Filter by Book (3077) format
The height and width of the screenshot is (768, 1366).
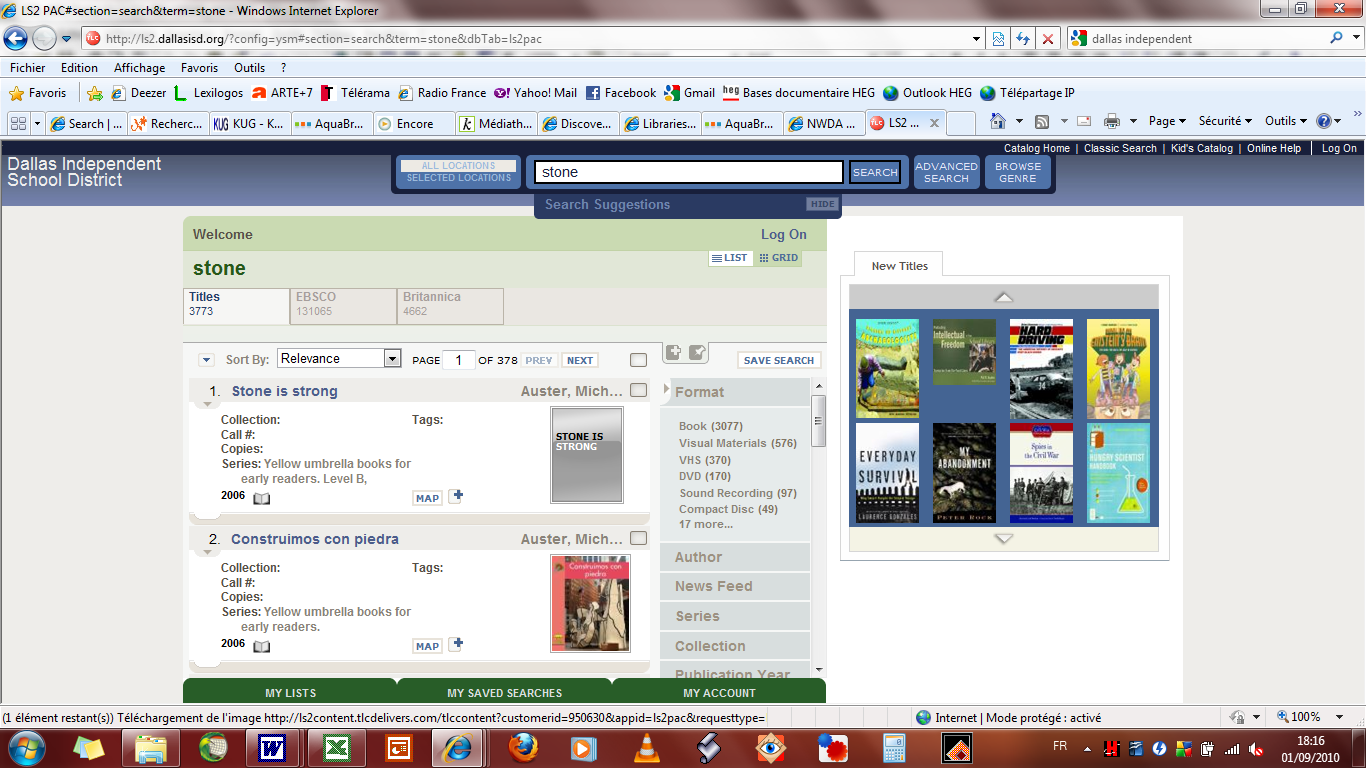[711, 426]
